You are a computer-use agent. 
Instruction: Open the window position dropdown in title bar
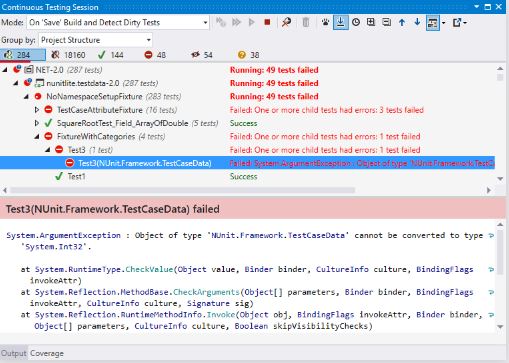[x=477, y=7]
